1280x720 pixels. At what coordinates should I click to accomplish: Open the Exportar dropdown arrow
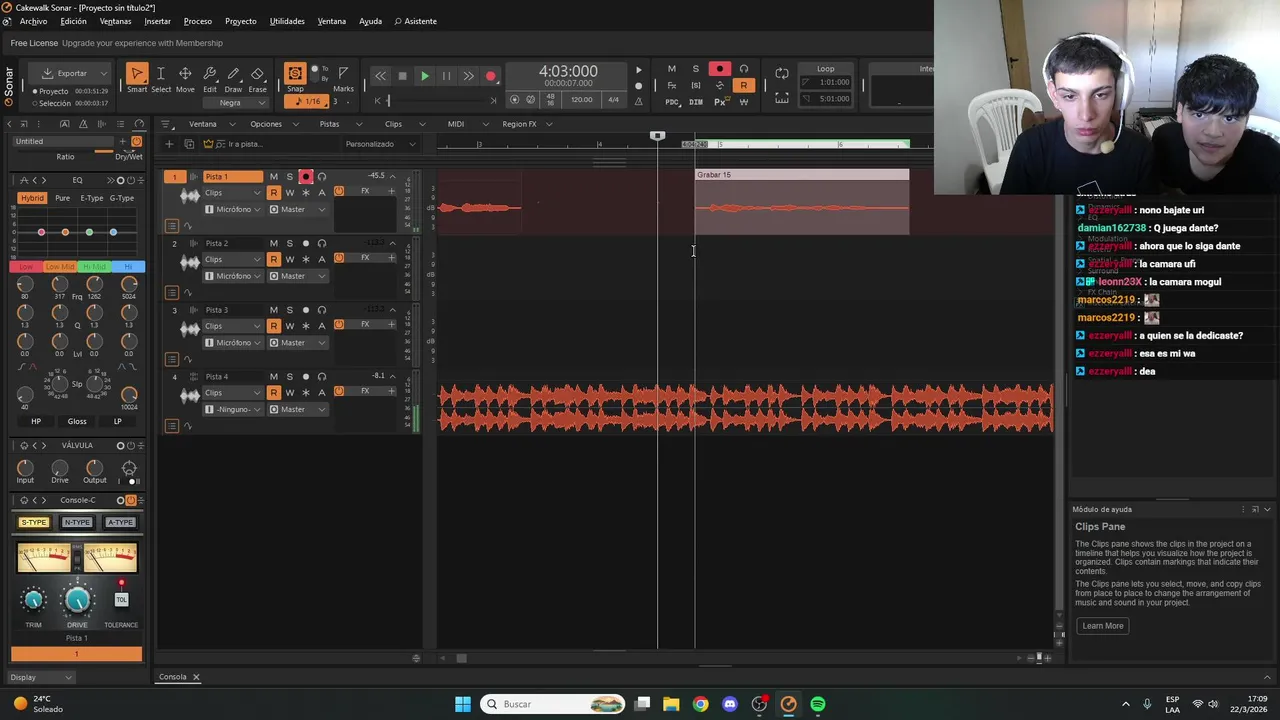pos(103,73)
